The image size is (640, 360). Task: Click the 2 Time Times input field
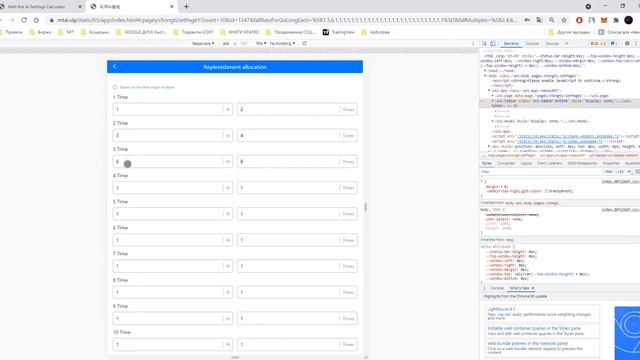tap(297, 136)
